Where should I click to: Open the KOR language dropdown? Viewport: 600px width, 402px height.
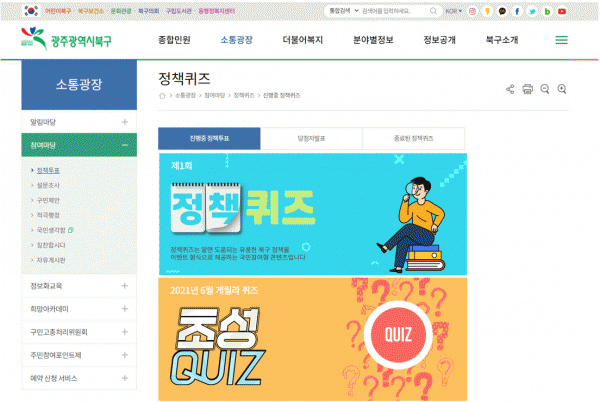point(453,11)
